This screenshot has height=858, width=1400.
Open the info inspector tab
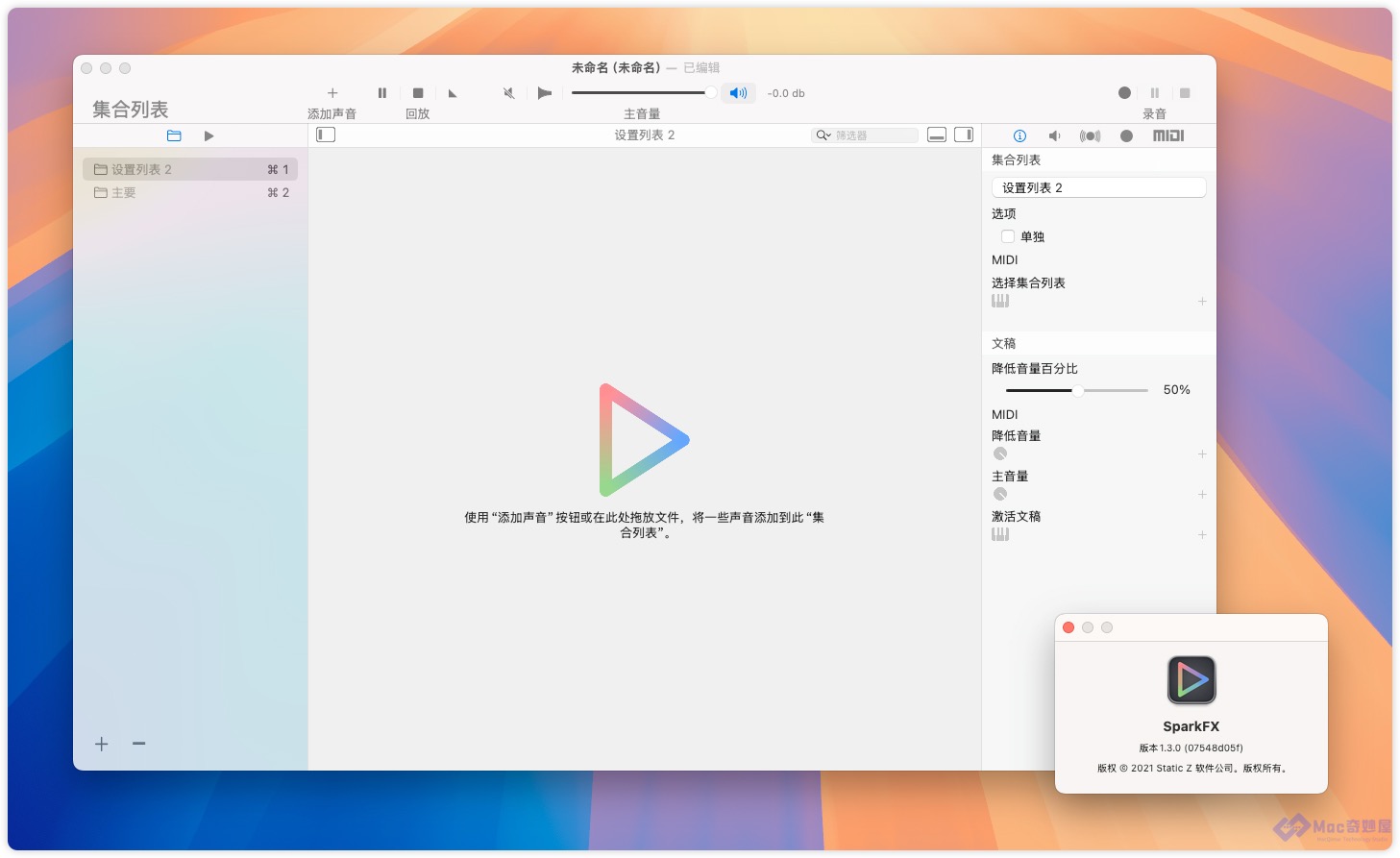click(1019, 135)
